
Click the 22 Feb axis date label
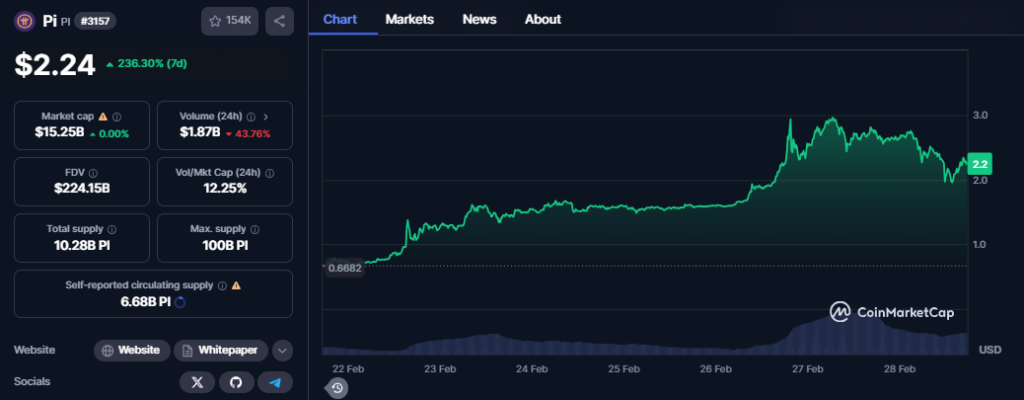347,369
